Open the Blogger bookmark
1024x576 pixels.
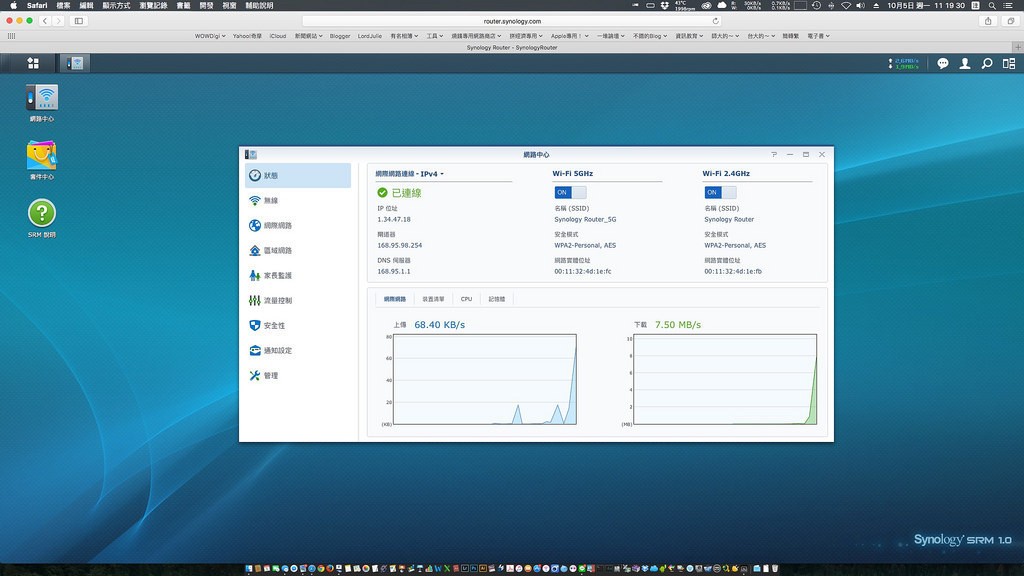[x=340, y=36]
